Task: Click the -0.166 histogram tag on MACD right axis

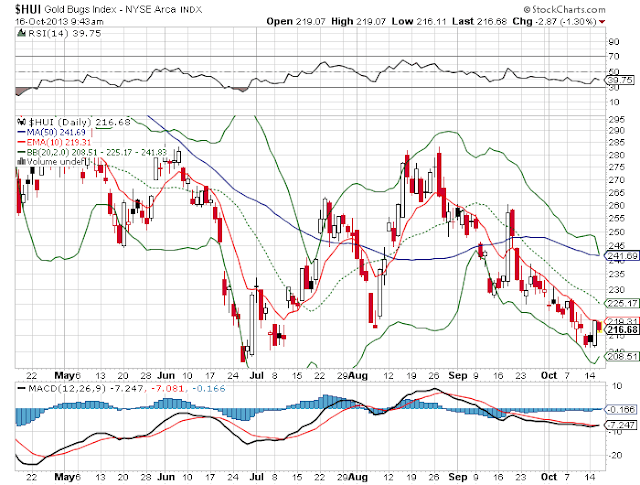Action: 621,409
